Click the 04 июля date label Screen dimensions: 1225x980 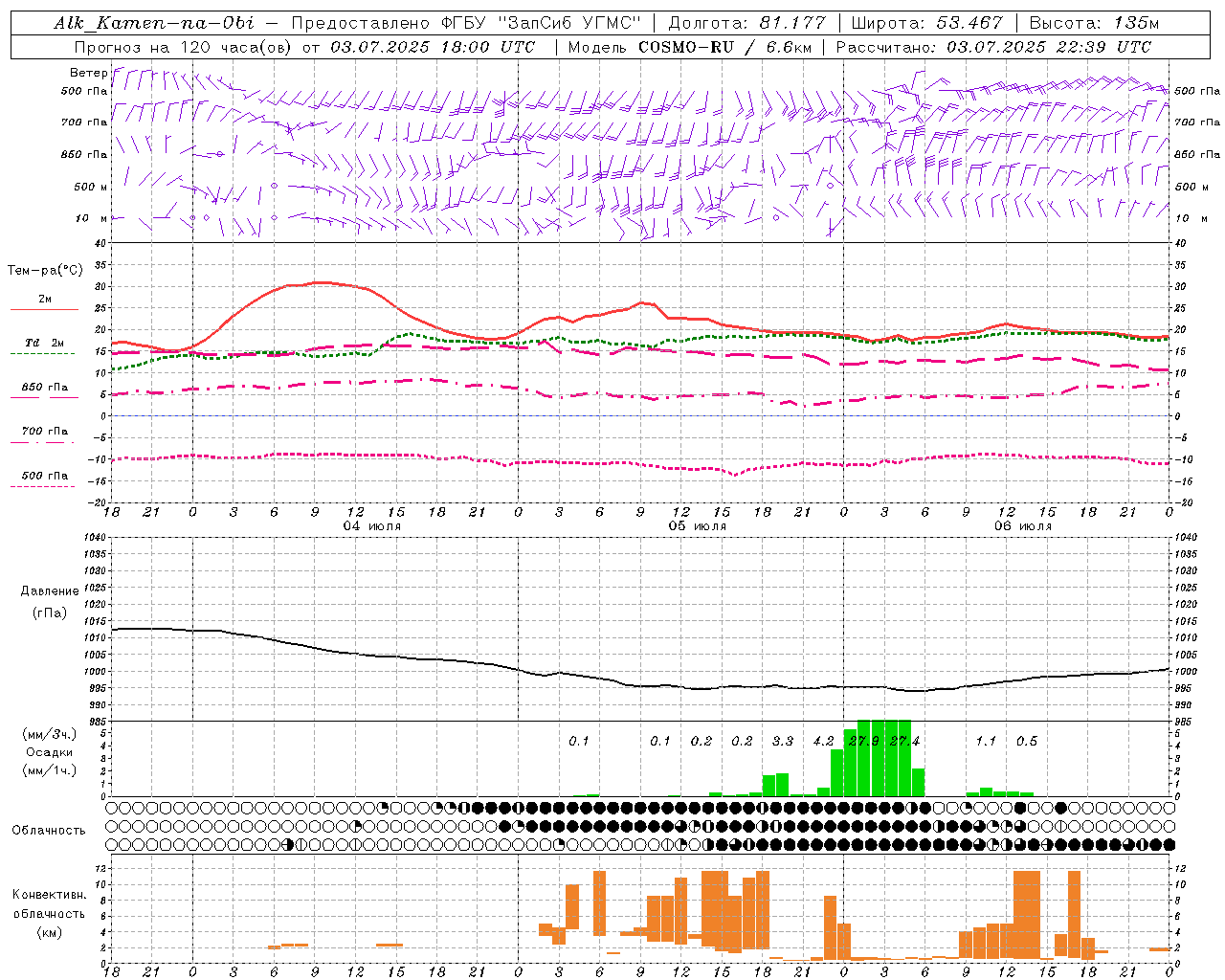372,526
